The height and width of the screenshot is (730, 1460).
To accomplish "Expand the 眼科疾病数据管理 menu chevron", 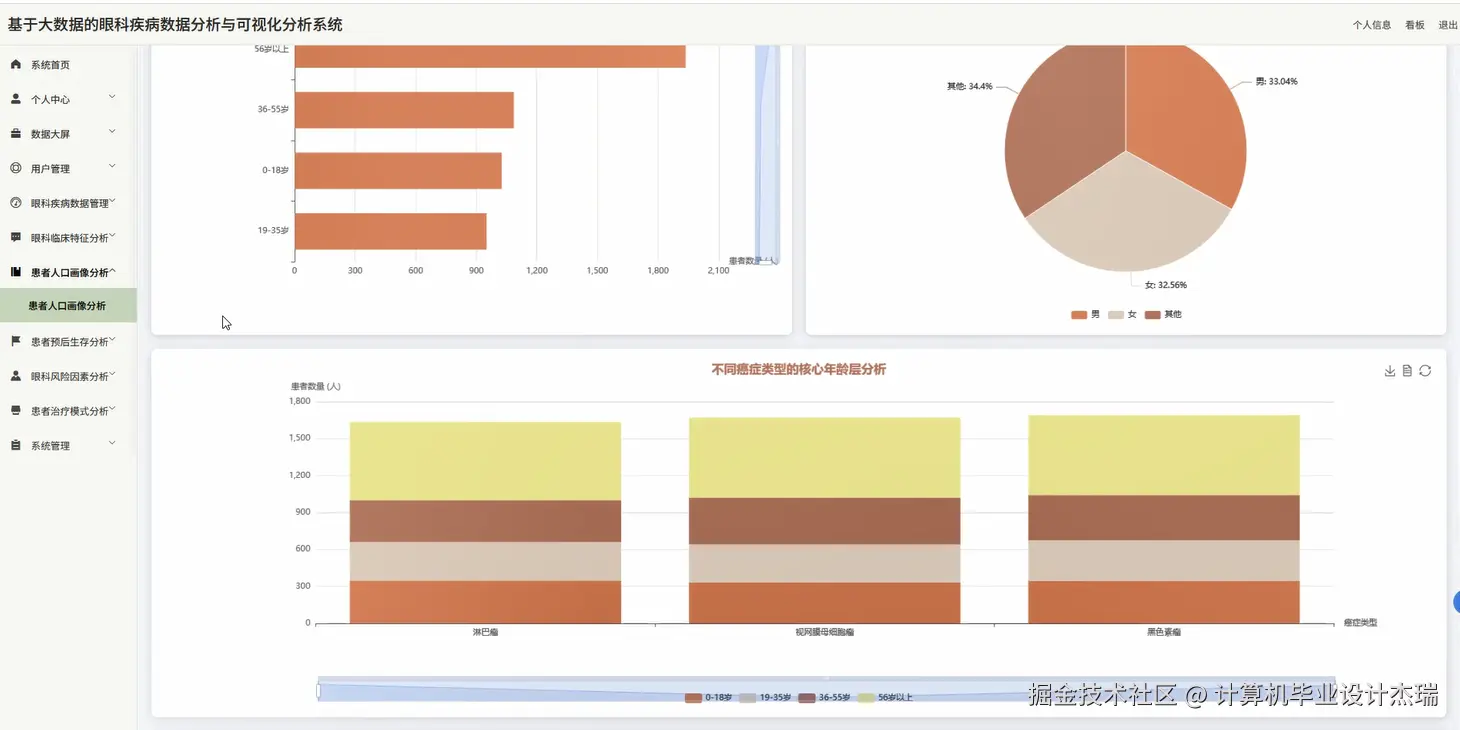I will (x=112, y=201).
